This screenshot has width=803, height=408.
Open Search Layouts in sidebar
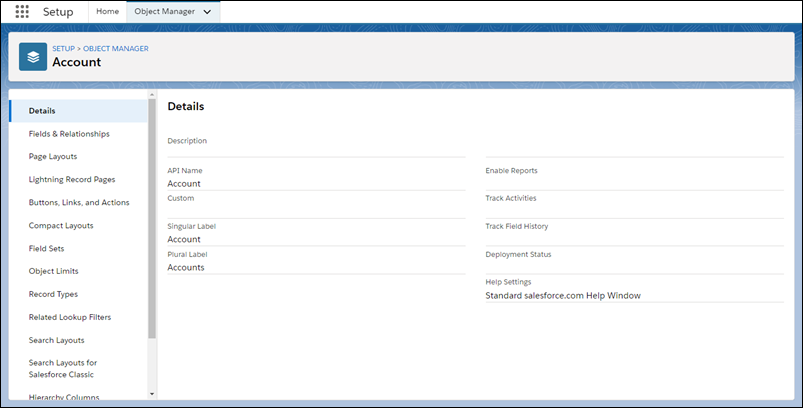pyautogui.click(x=57, y=340)
